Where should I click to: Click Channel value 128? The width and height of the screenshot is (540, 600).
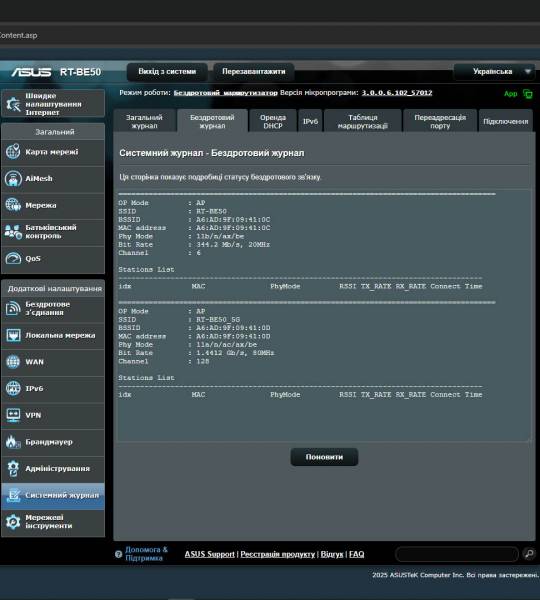203,361
